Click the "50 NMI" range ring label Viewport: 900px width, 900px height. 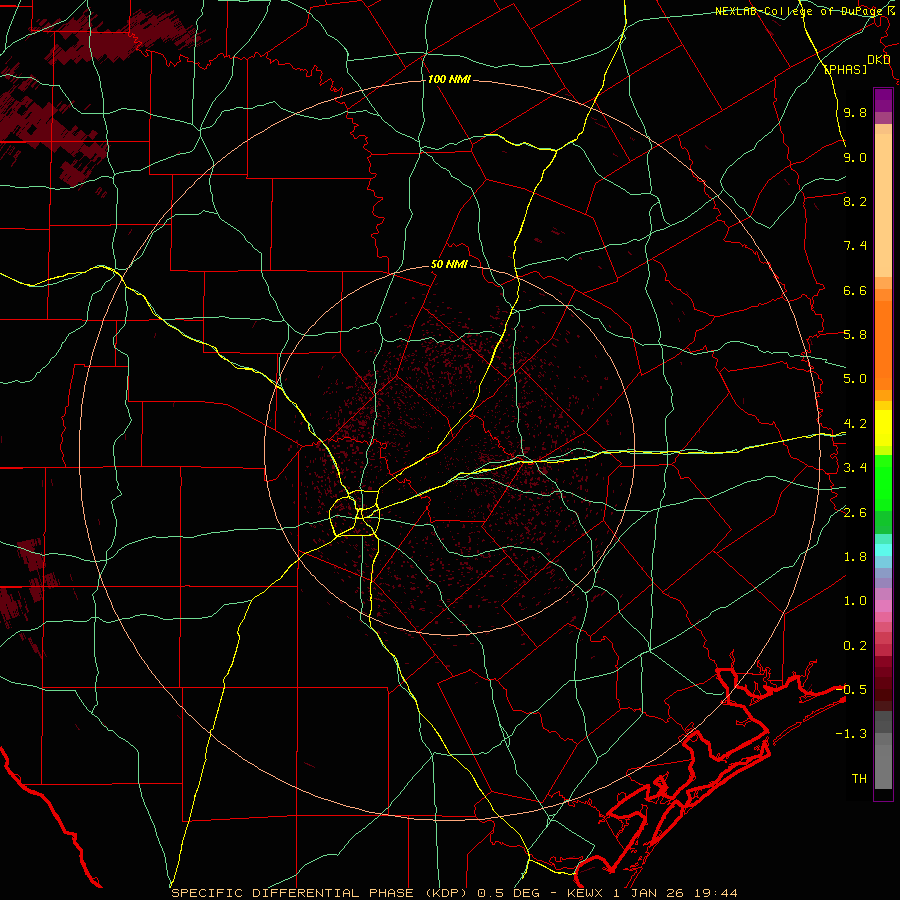(x=449, y=265)
